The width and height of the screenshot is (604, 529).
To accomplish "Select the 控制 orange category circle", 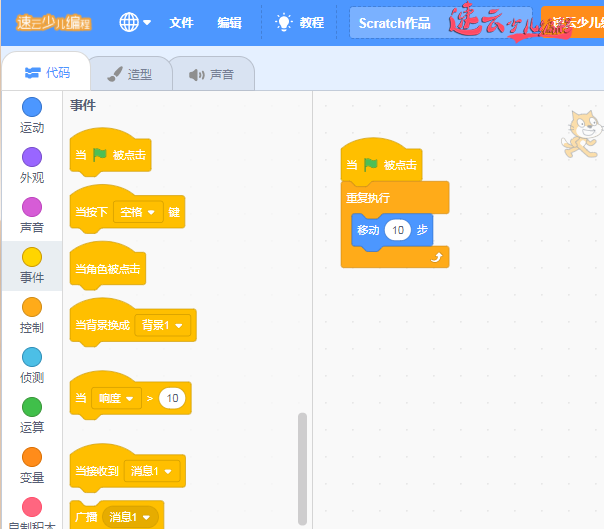I will click(32, 307).
